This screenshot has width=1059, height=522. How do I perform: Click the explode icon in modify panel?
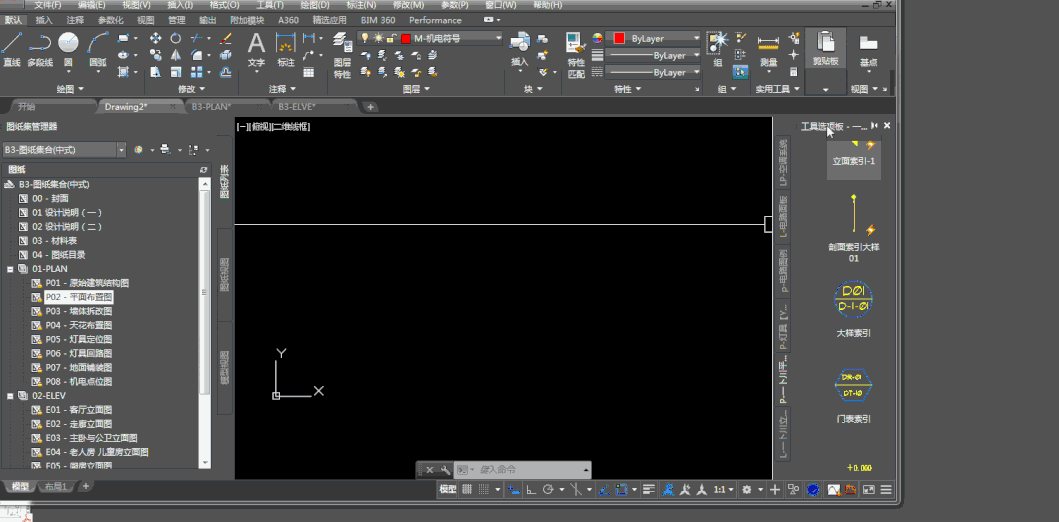pos(226,55)
